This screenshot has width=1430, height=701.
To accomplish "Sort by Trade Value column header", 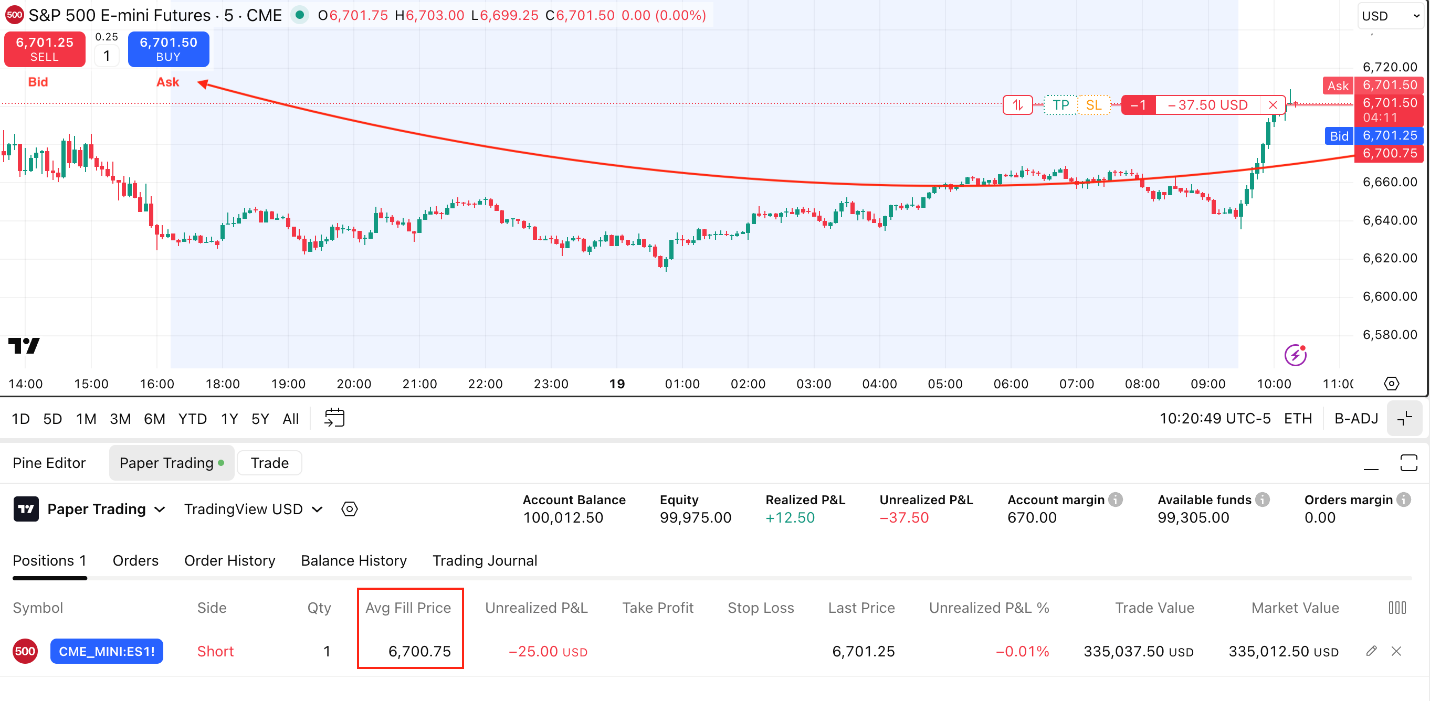I will coord(1154,608).
